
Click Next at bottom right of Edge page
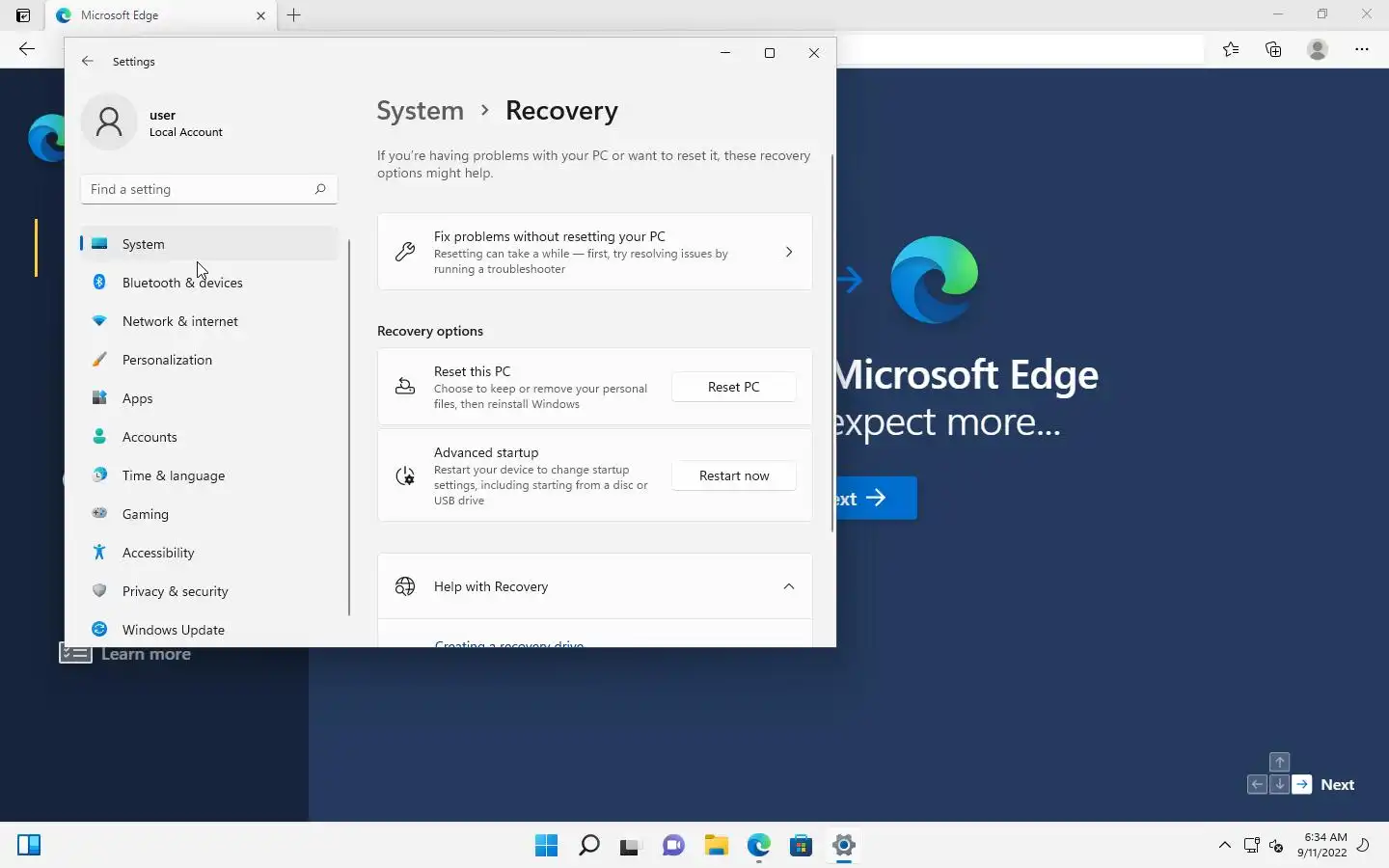1337,784
